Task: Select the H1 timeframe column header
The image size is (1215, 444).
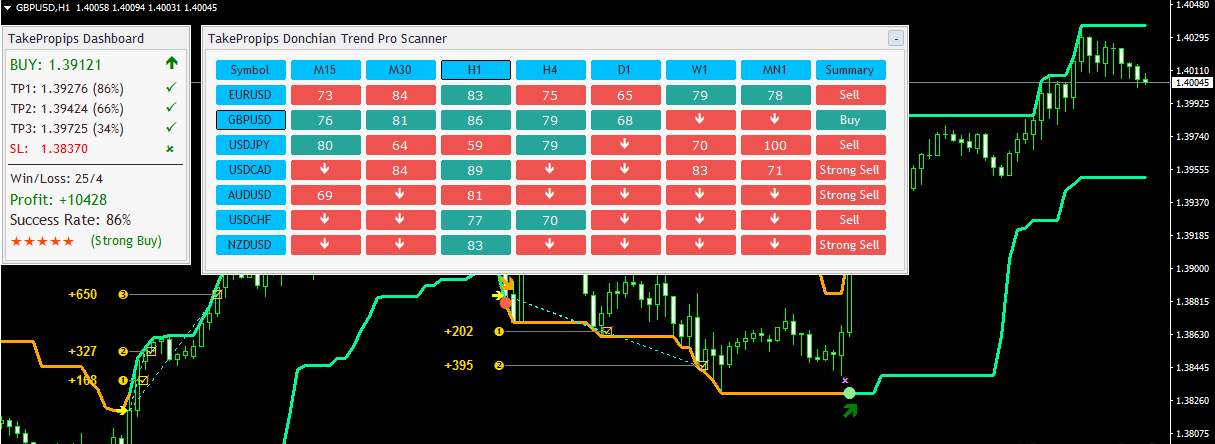Action: click(475, 70)
